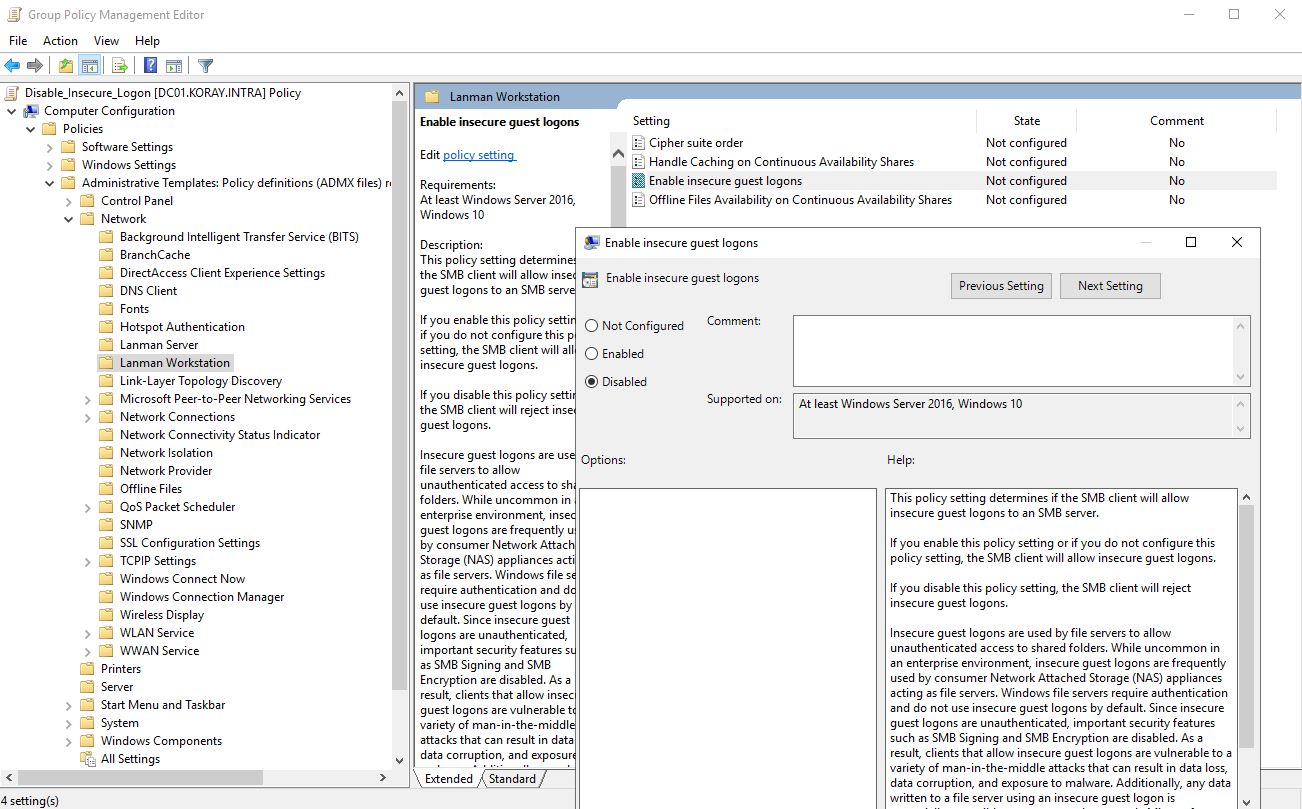Viewport: 1302px width, 809px height.
Task: Click the Filter funnel toolbar icon
Action: coord(206,66)
